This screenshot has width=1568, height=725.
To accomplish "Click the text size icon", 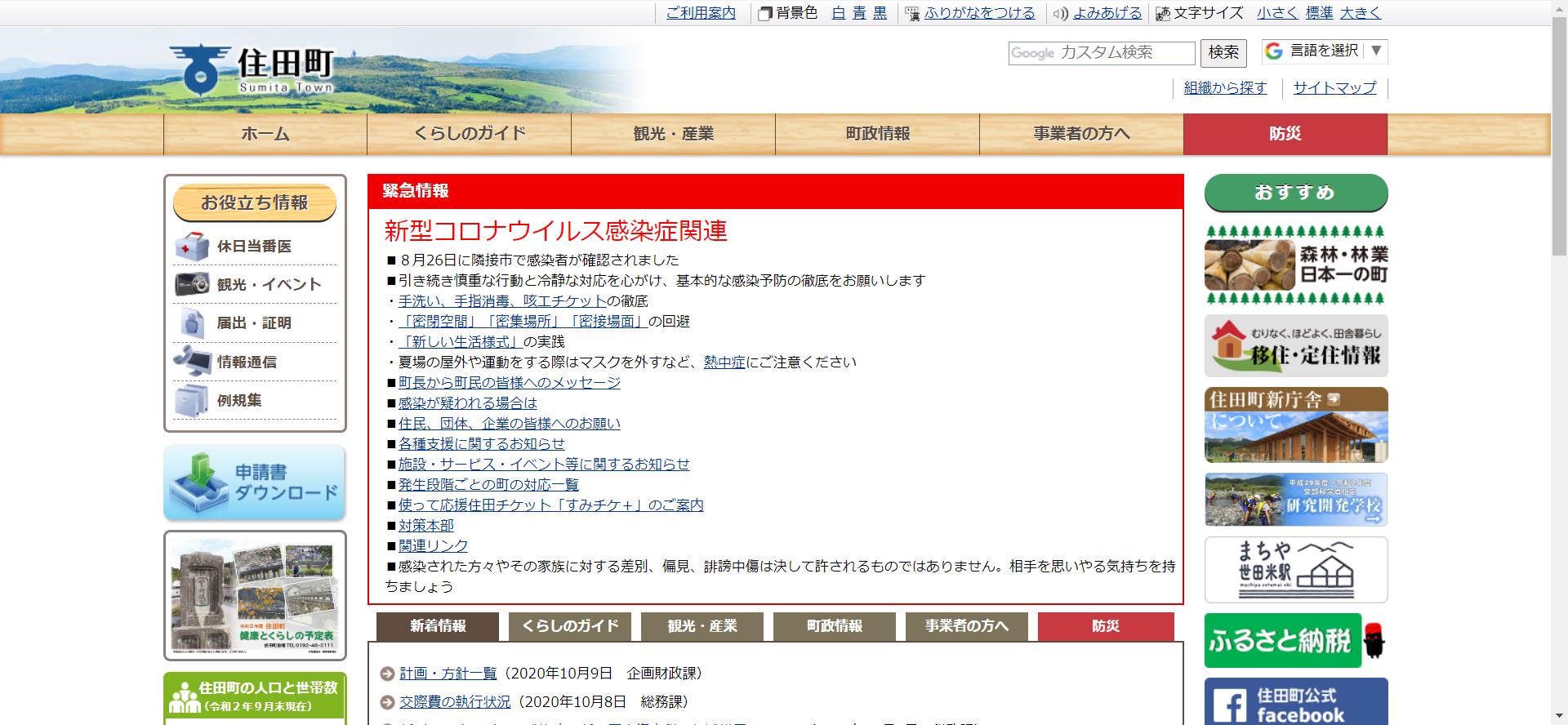I will (x=1162, y=14).
